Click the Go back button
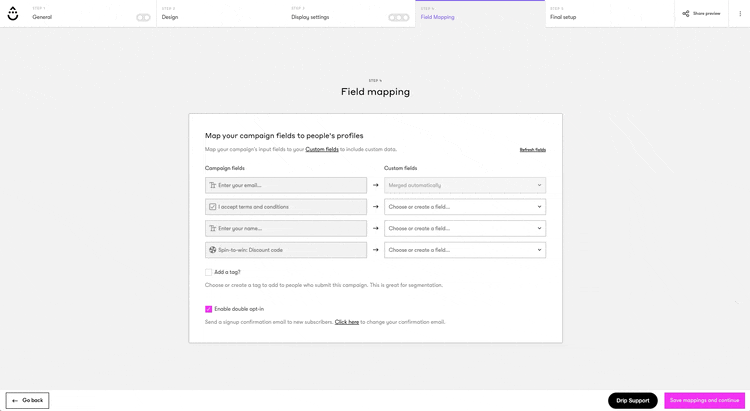 (27, 400)
